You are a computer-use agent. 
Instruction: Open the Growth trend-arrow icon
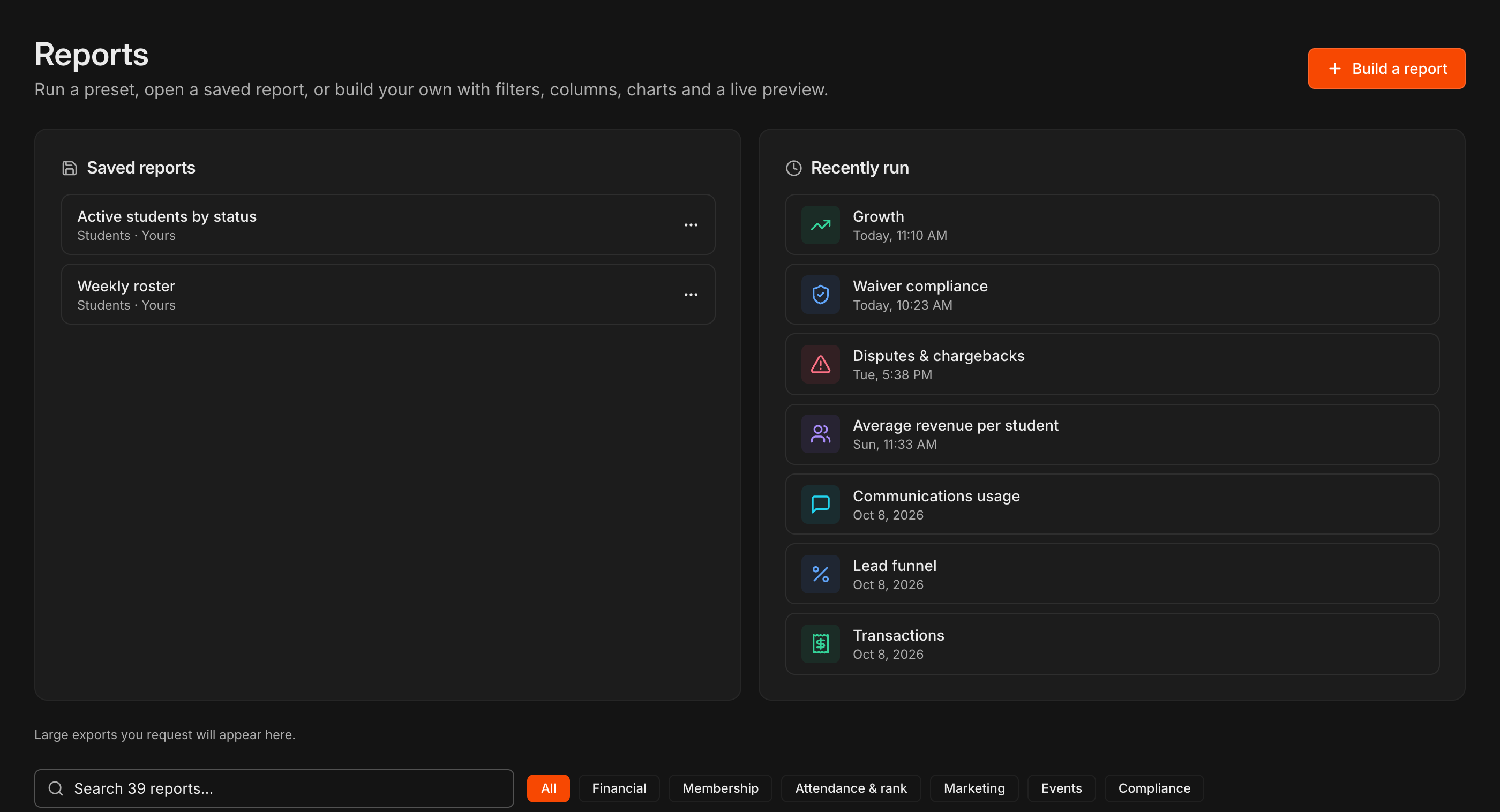(x=821, y=224)
